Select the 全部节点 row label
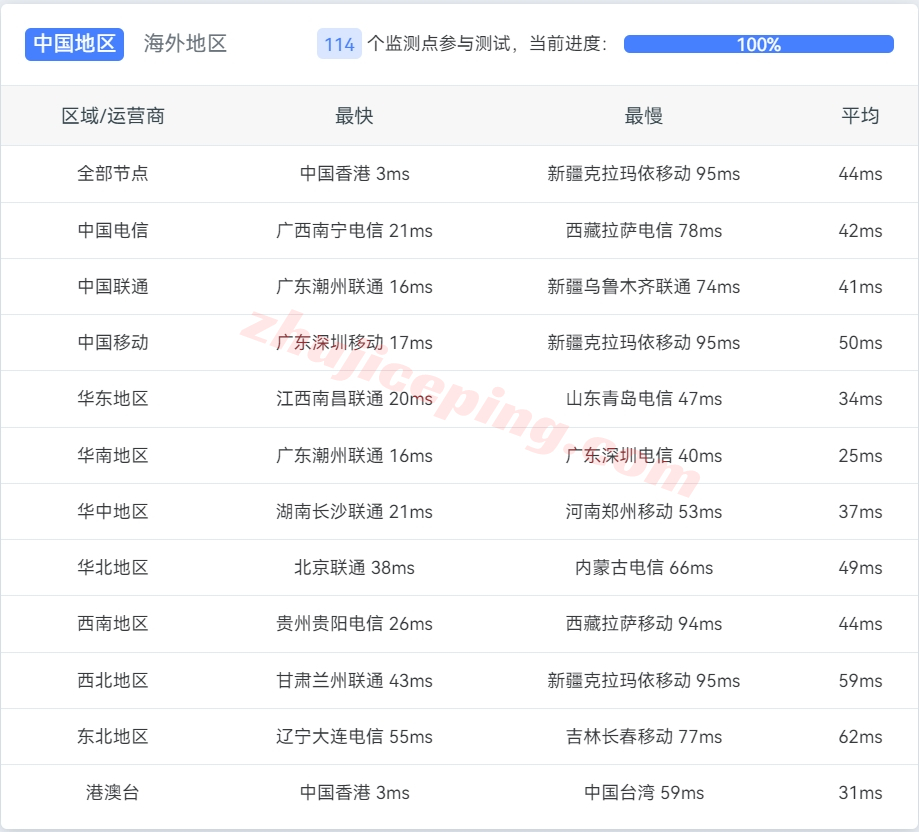 coord(113,174)
